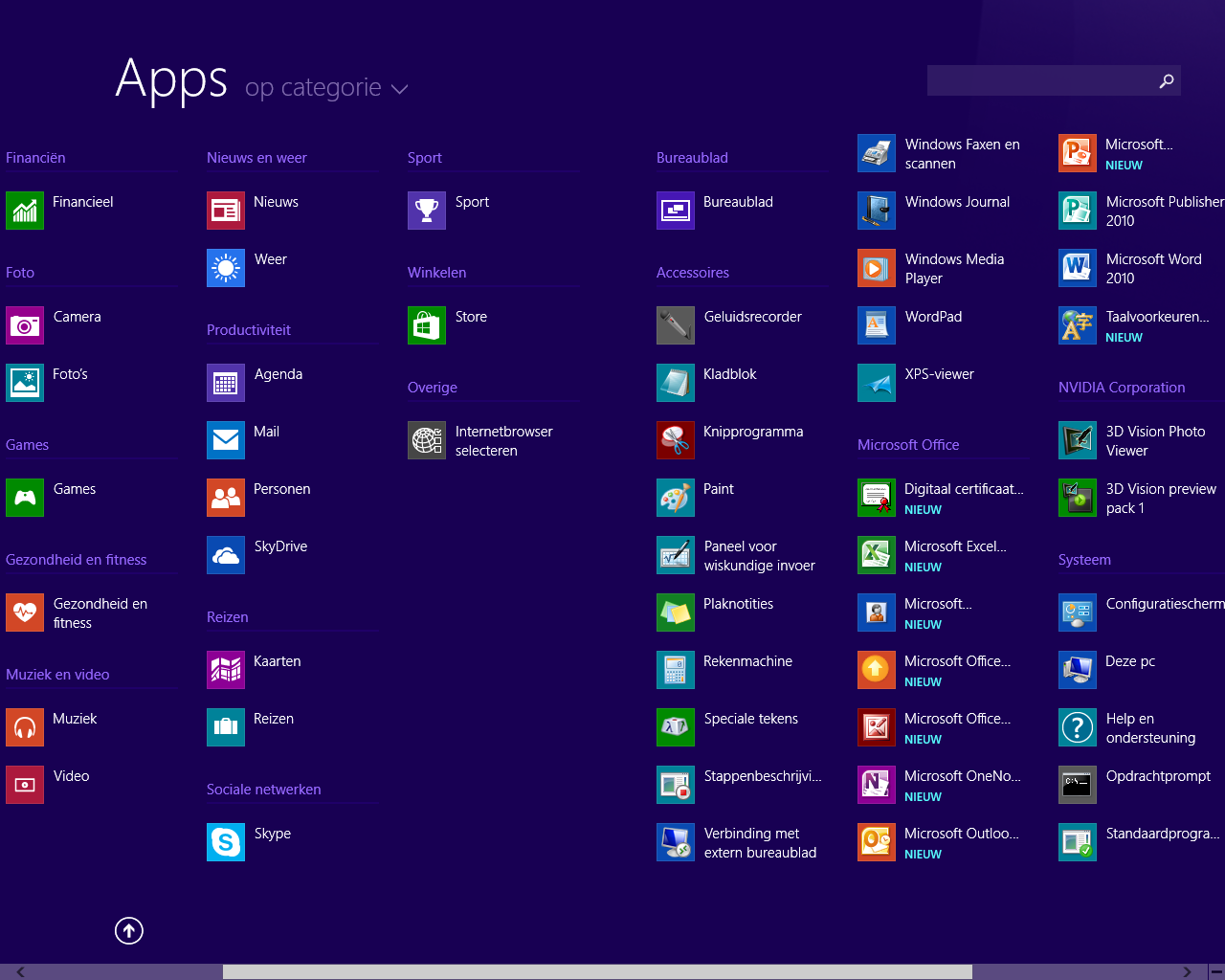Launch Knipprogramma scissors icon
The width and height of the screenshot is (1225, 980).
pyautogui.click(x=676, y=440)
